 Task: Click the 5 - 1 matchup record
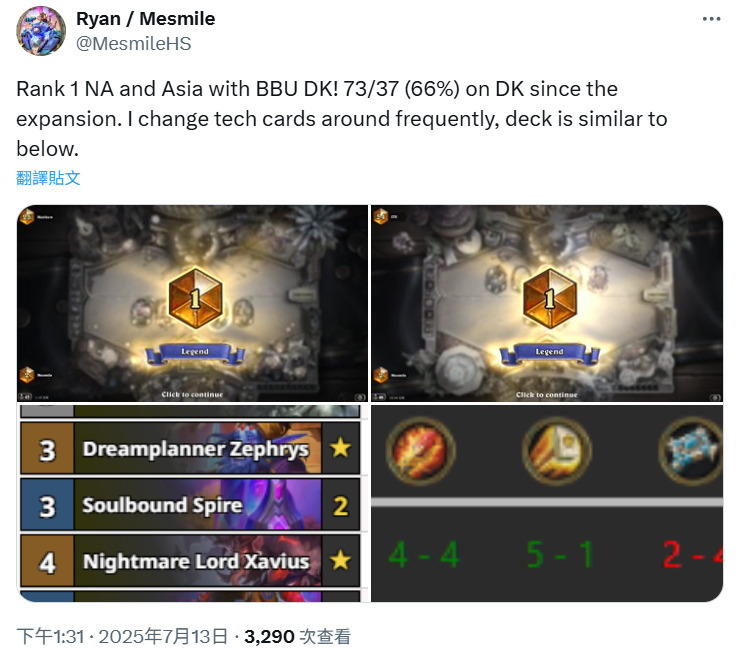tap(560, 554)
